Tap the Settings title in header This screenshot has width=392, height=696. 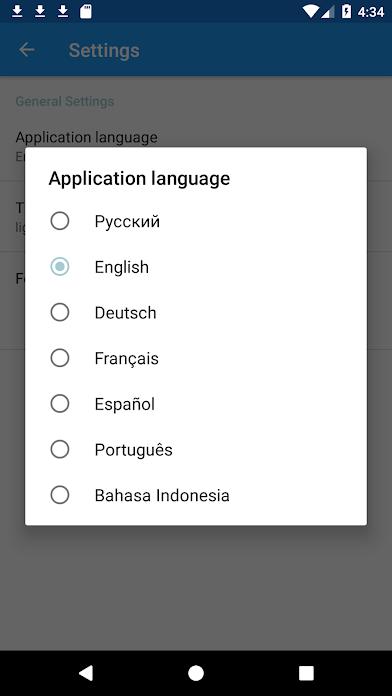point(104,50)
